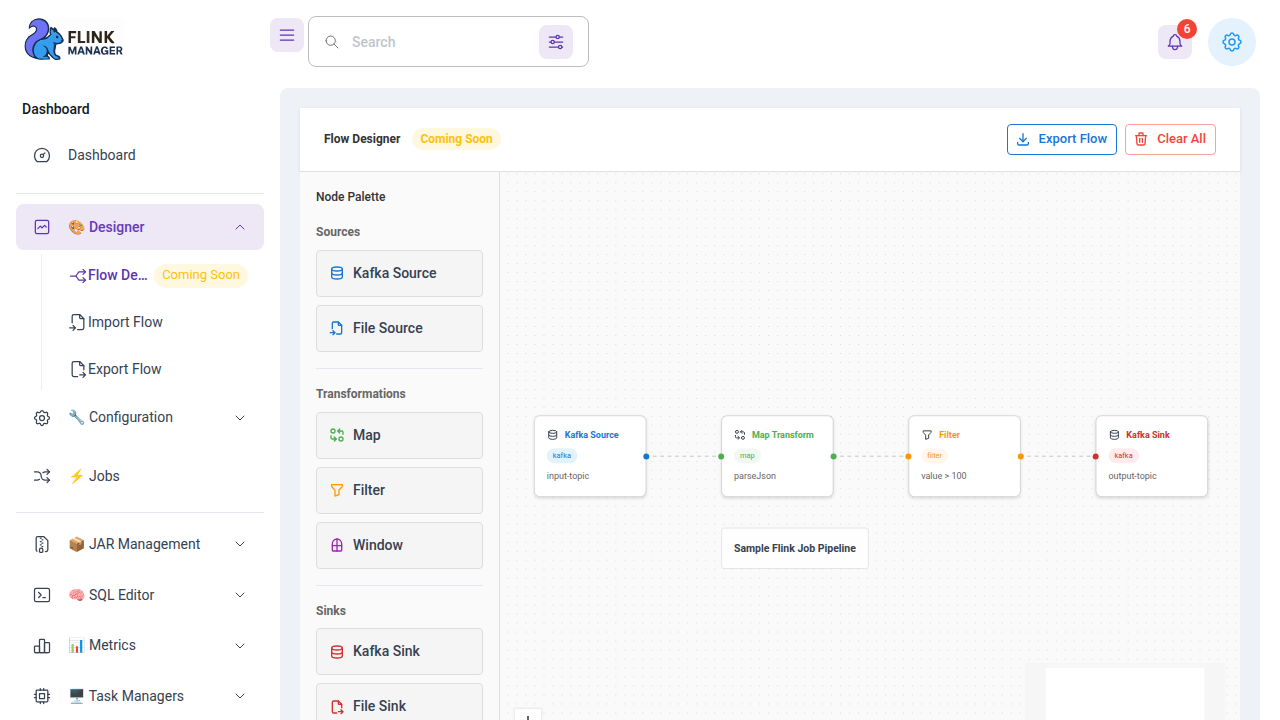
Task: Click the File Source icon in palette
Action: point(337,328)
